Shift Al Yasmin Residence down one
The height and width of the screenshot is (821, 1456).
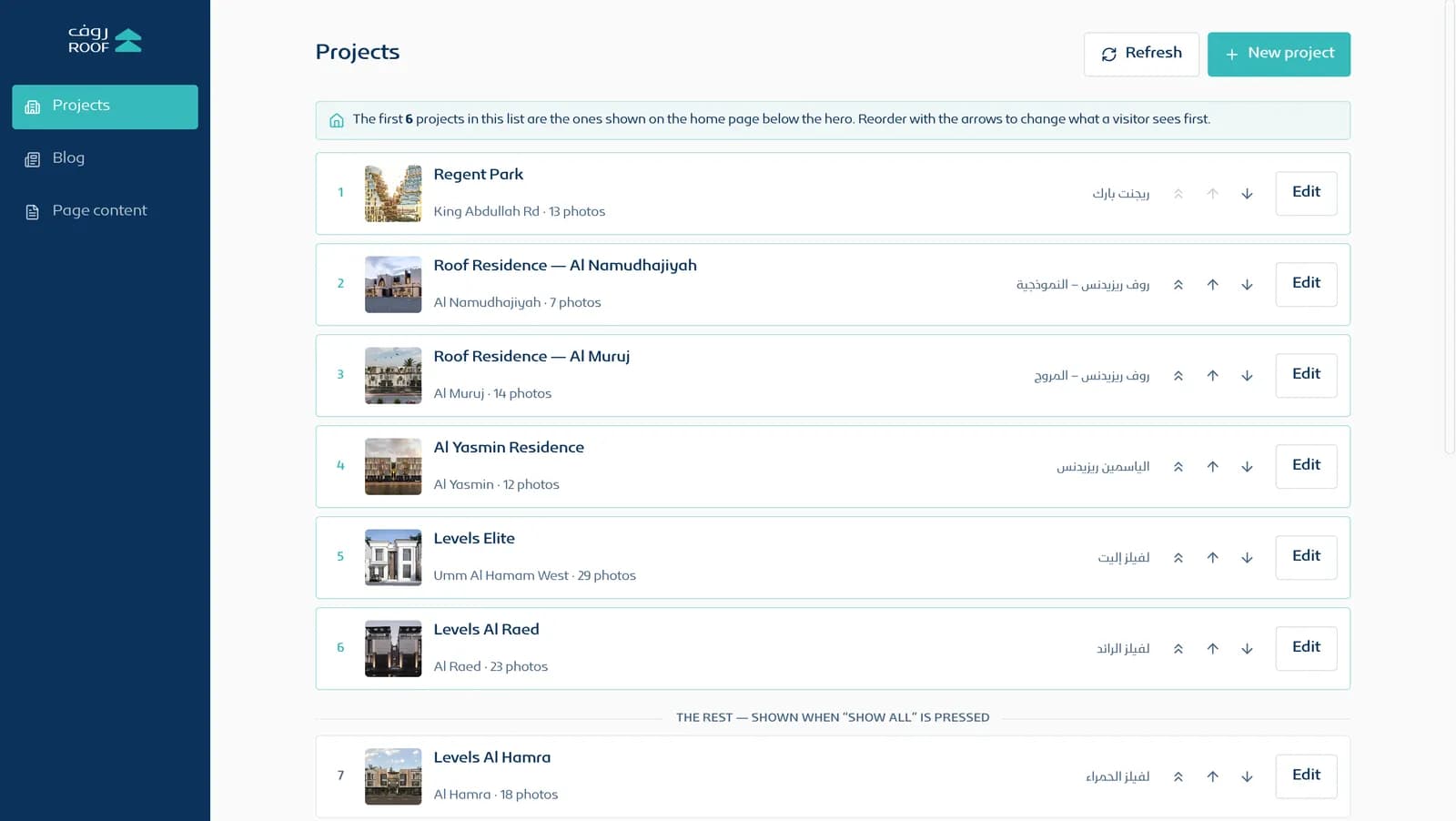(x=1247, y=467)
